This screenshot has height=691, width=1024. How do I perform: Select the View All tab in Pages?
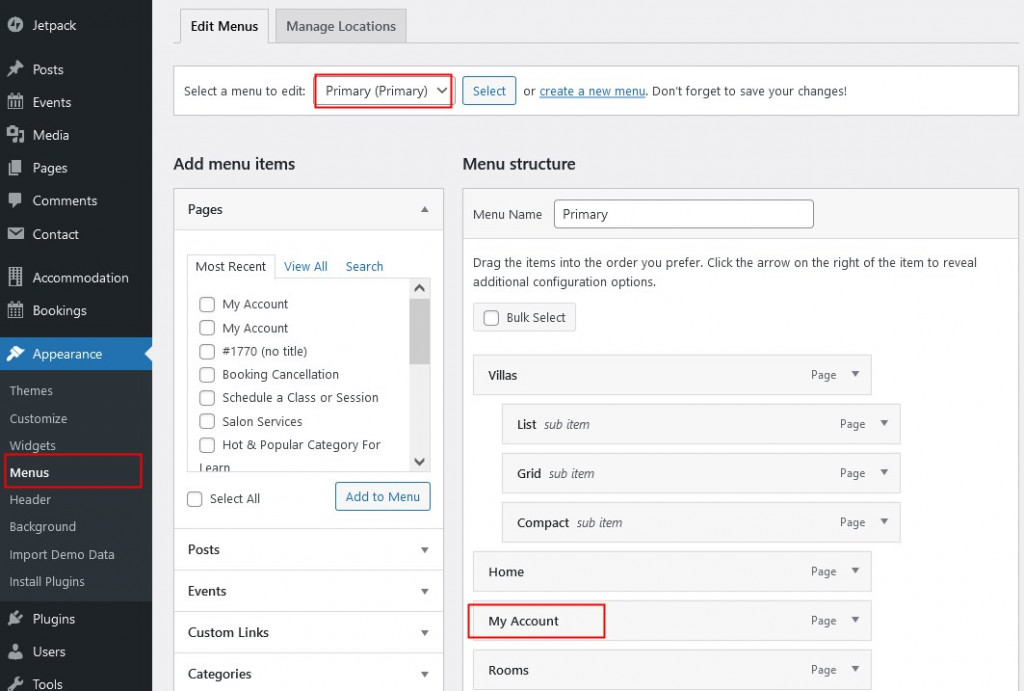pos(305,266)
